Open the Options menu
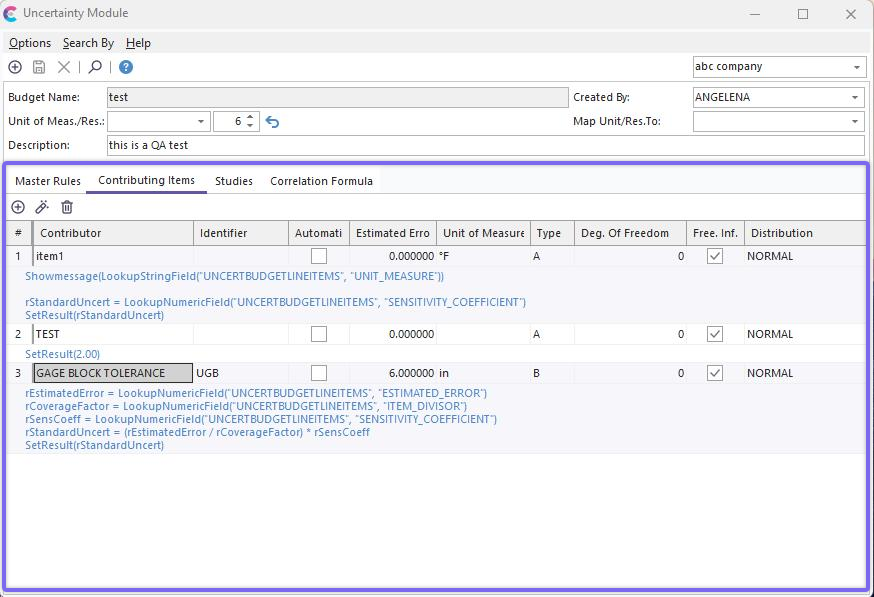Viewport: 874px width, 597px height. click(30, 43)
